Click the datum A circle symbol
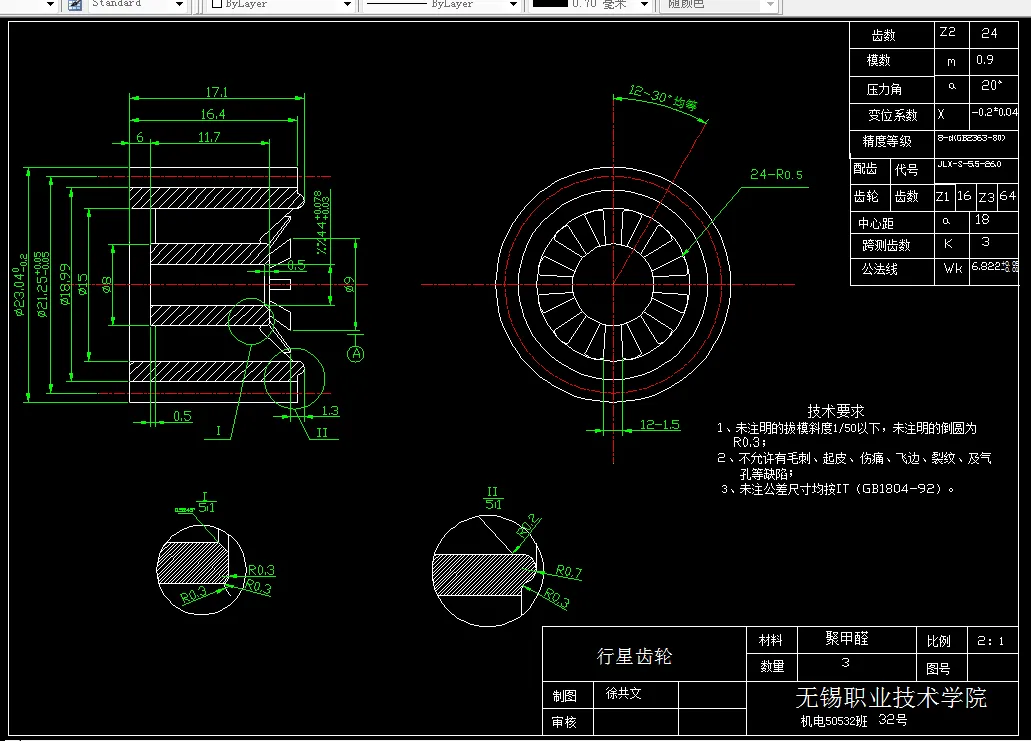1031x741 pixels. pyautogui.click(x=356, y=354)
